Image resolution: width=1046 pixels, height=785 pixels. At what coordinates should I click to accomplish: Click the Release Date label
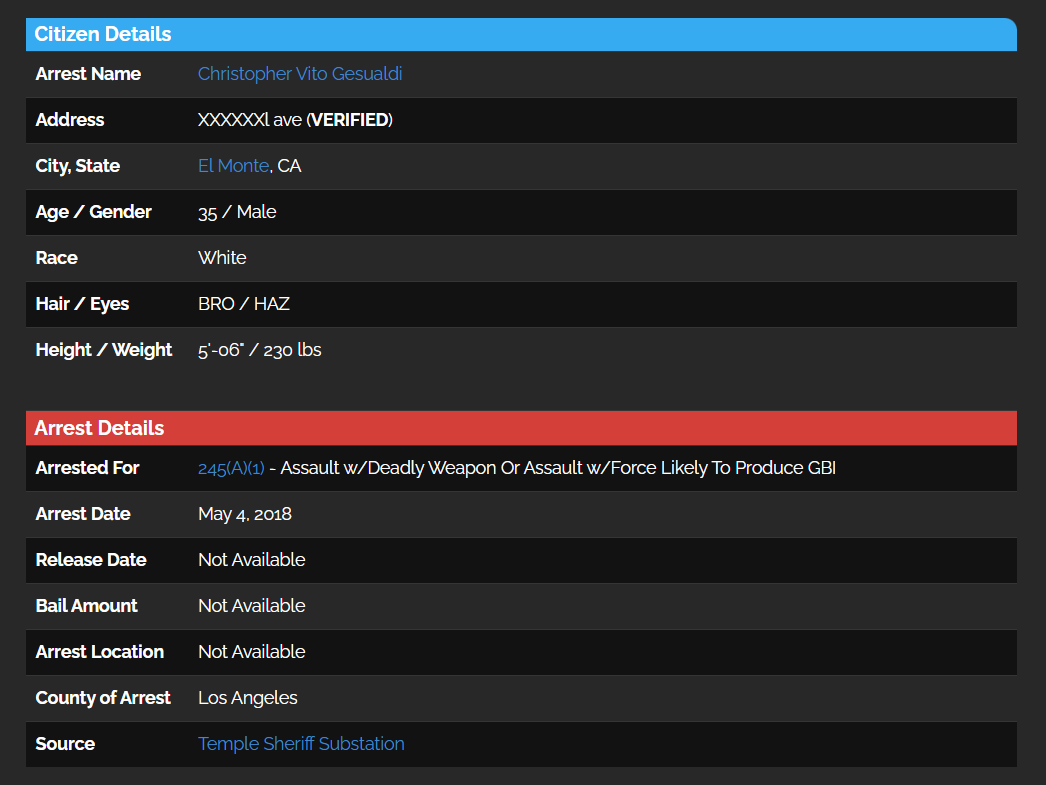tap(91, 560)
